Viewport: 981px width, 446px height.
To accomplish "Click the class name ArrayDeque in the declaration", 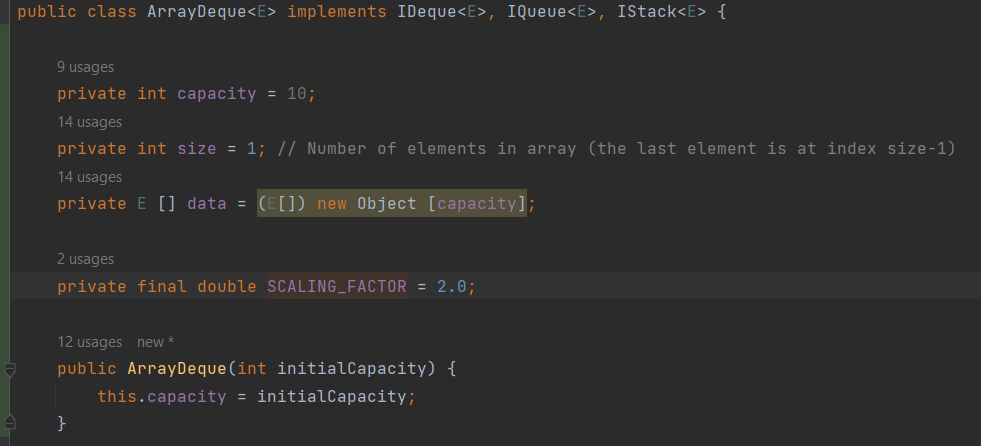I will click(197, 12).
